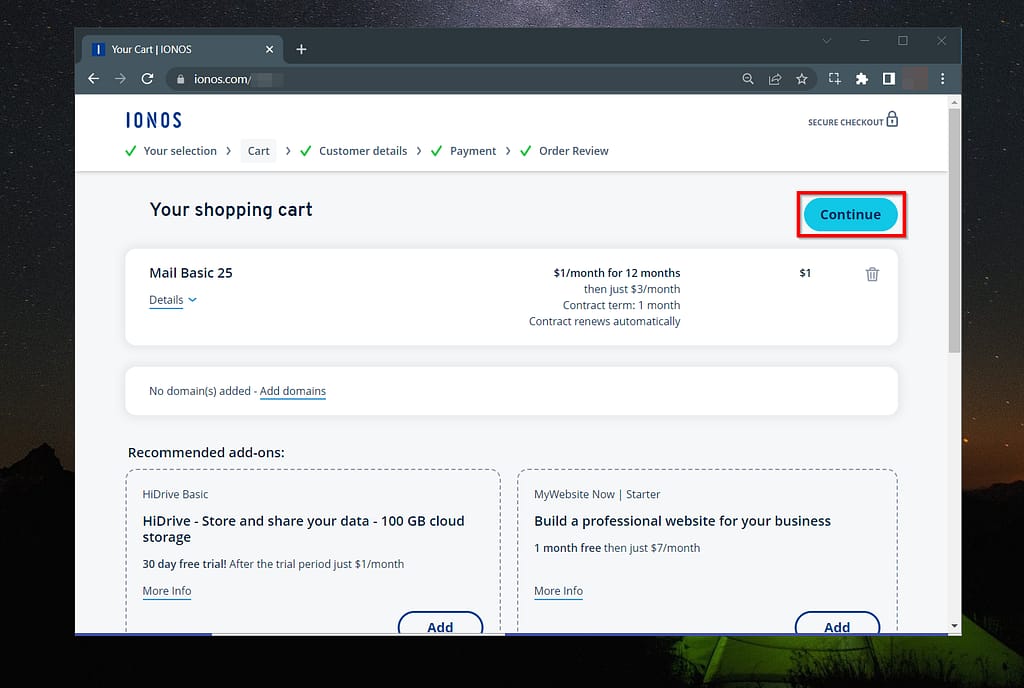Add the HiDrive Basic add-on

[x=440, y=623]
